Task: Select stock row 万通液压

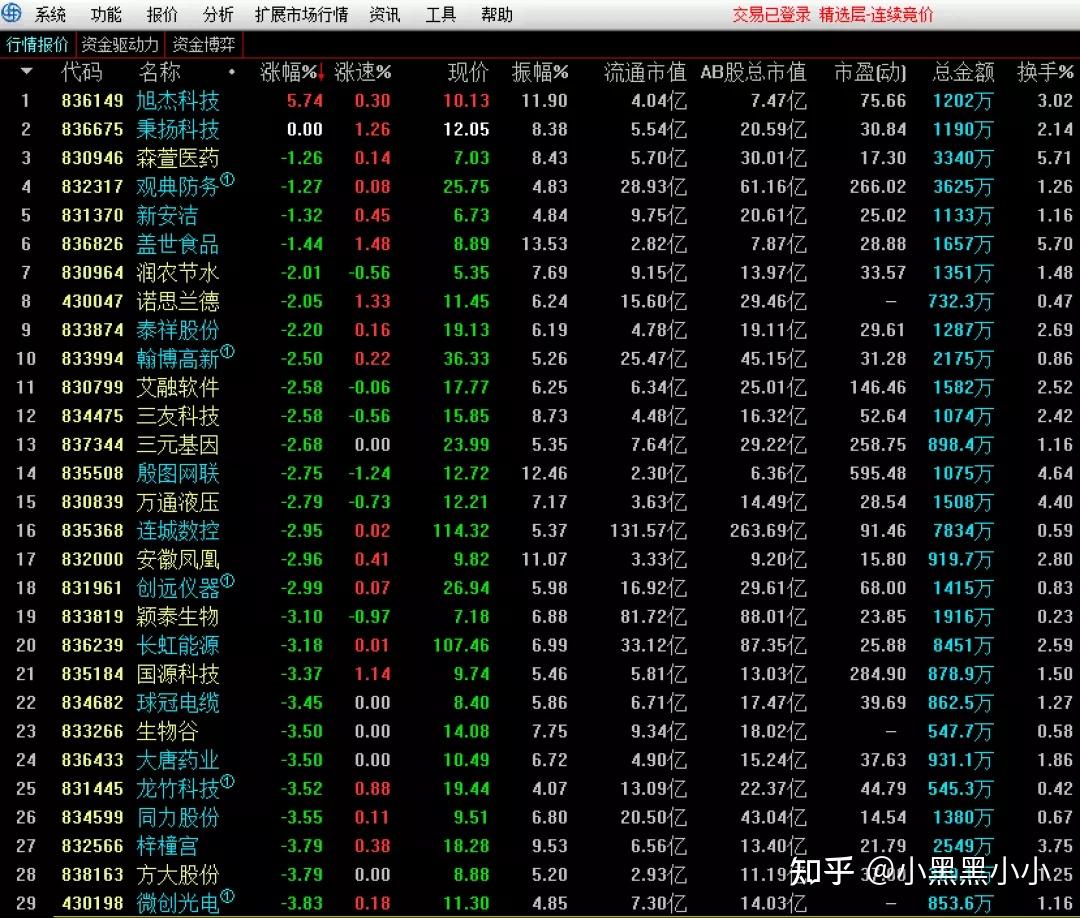Action: point(540,502)
